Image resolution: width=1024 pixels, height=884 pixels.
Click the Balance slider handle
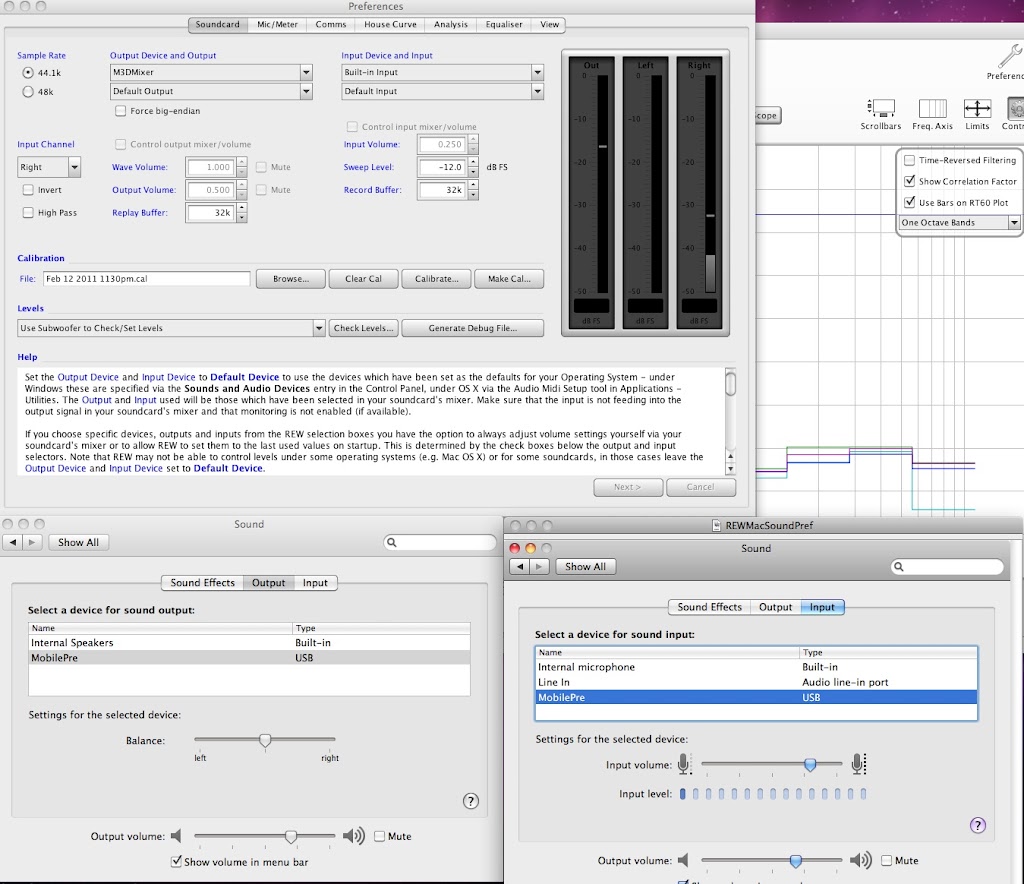click(265, 740)
